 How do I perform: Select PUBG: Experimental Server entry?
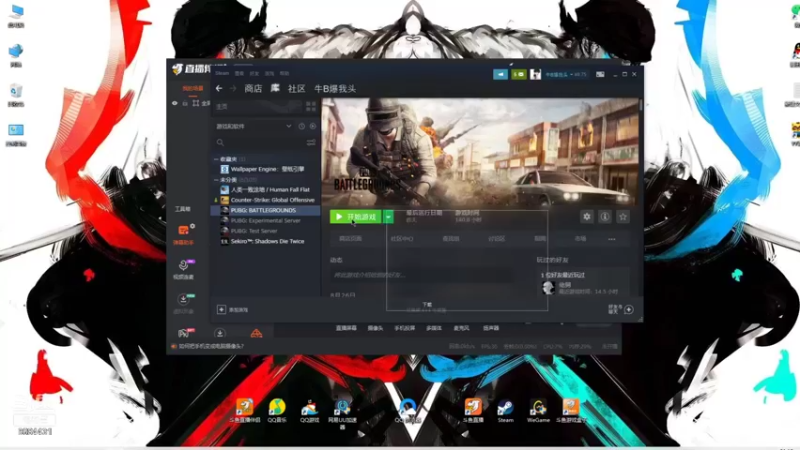265,220
